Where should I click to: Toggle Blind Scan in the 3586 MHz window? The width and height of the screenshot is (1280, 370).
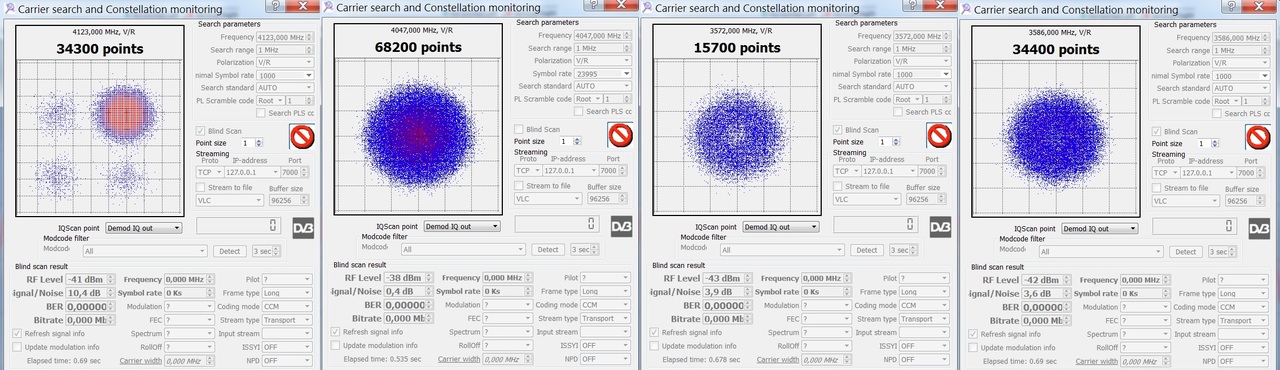coord(1157,131)
